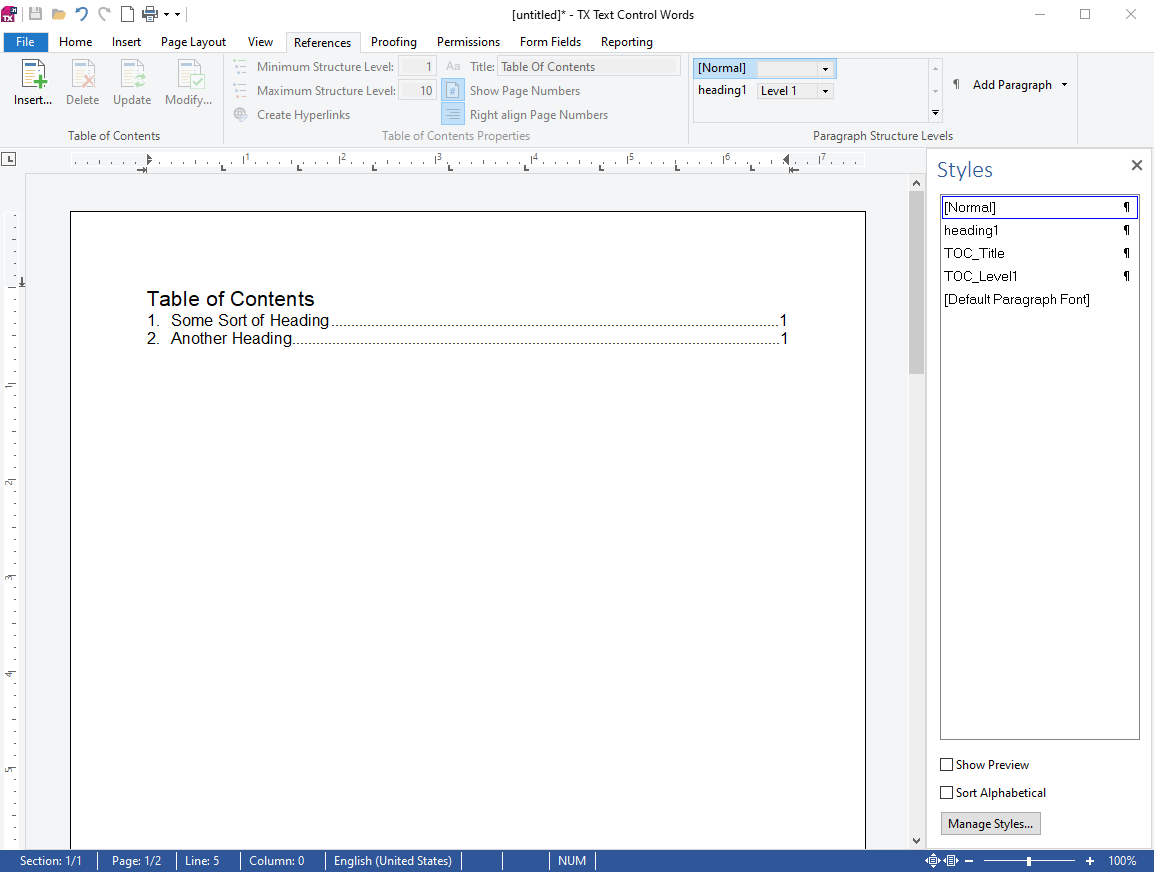The image size is (1154, 872).
Task: Check the Sort Alphabetical option
Action: pos(946,793)
